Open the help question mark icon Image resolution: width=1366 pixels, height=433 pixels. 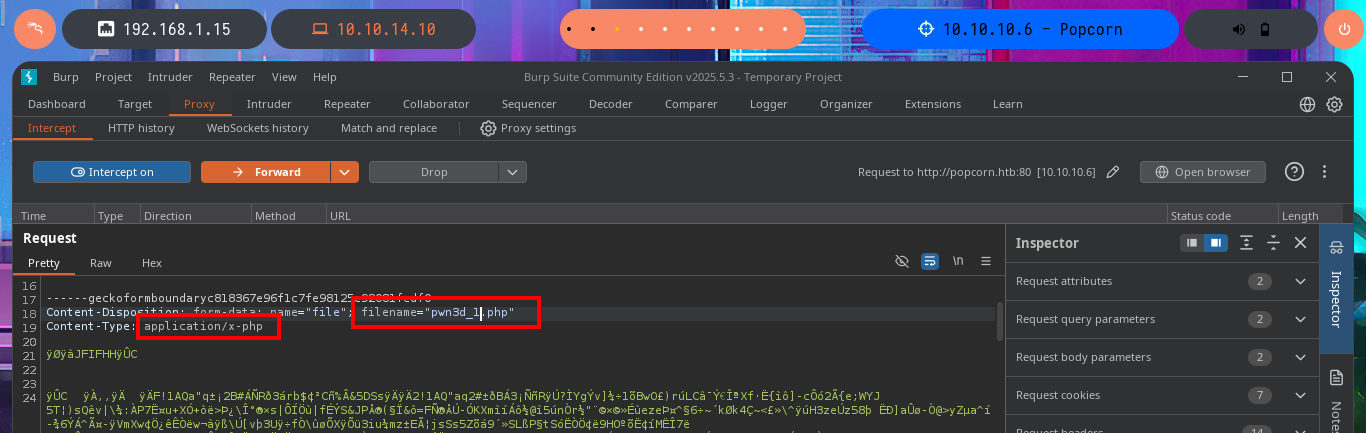(x=1295, y=172)
